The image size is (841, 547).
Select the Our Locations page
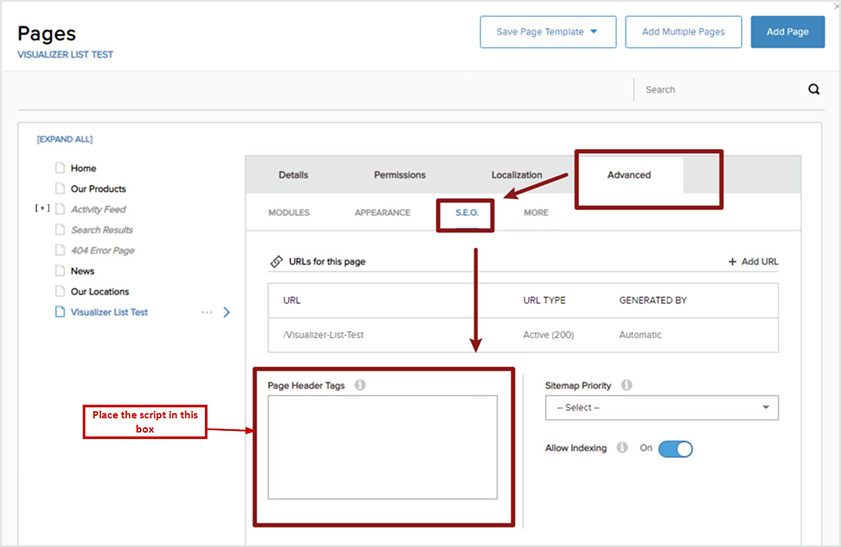click(100, 292)
